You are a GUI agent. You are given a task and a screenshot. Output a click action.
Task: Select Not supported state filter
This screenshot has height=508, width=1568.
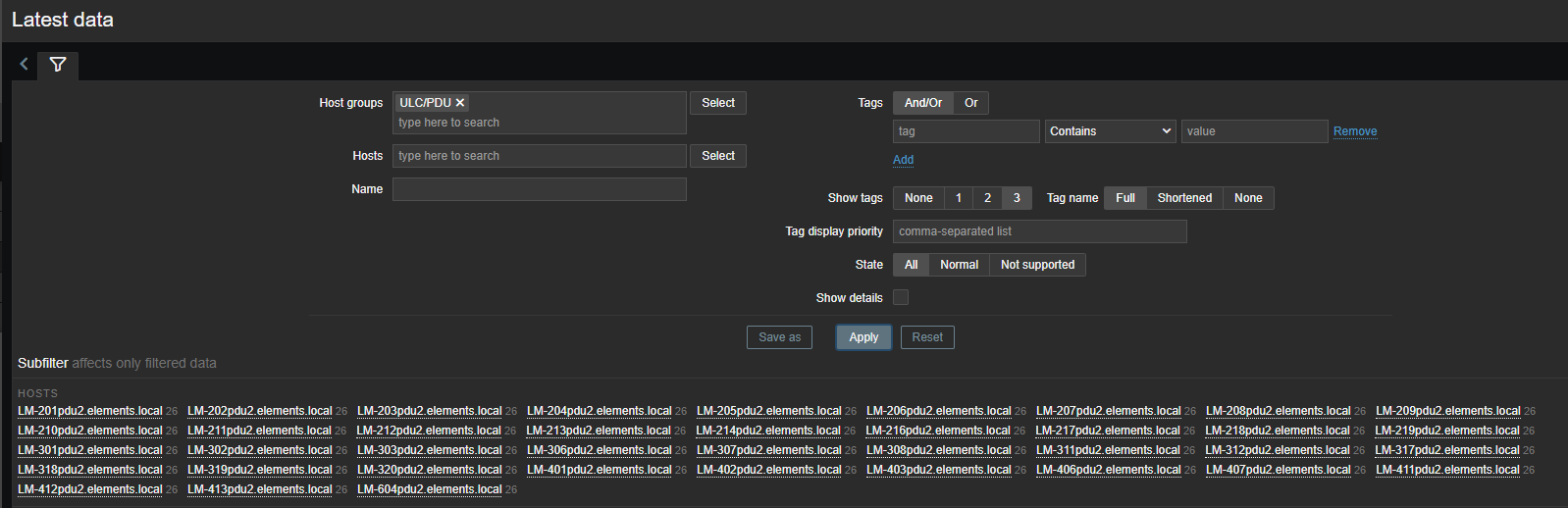point(1037,265)
